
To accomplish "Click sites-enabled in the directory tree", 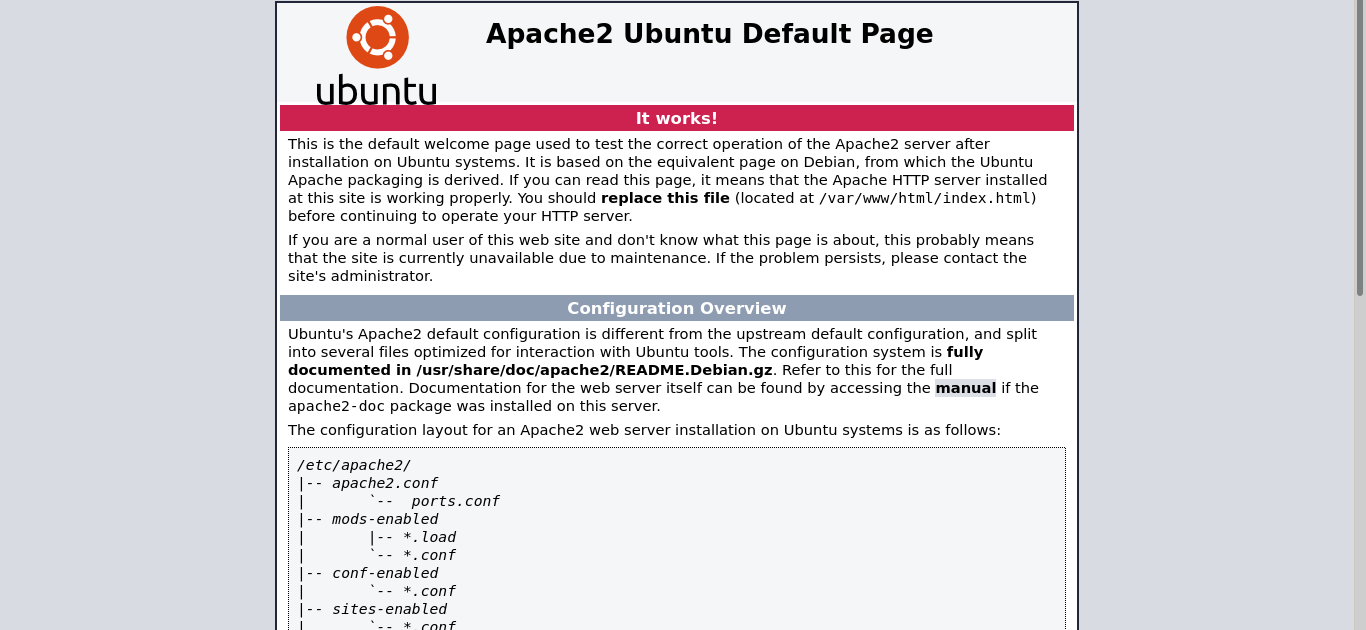I will coord(389,609).
